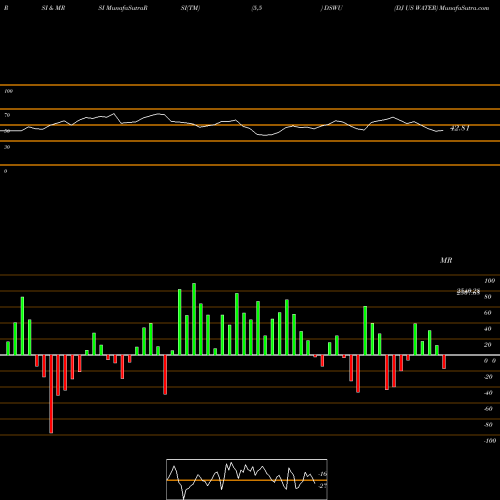Click the -16 value in the mini chart
Viewport: 500px width, 500px height.
(x=323, y=474)
